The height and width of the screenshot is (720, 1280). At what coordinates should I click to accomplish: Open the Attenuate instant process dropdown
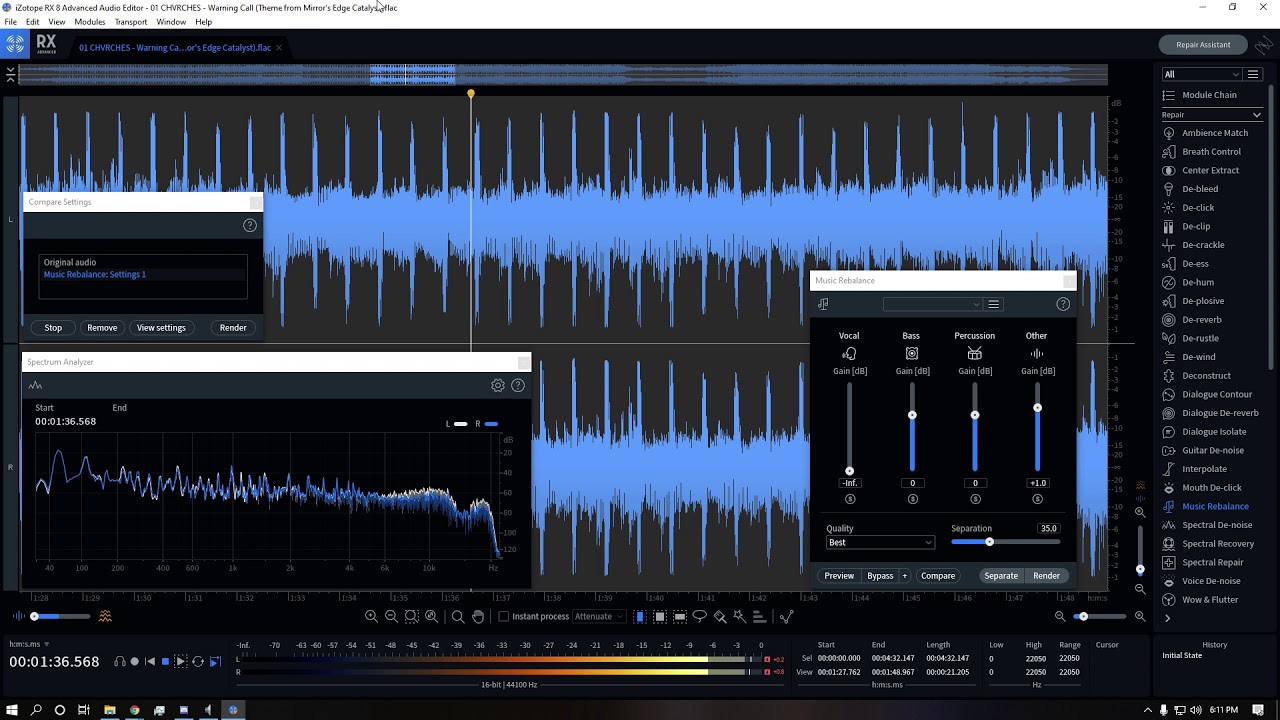(x=598, y=617)
